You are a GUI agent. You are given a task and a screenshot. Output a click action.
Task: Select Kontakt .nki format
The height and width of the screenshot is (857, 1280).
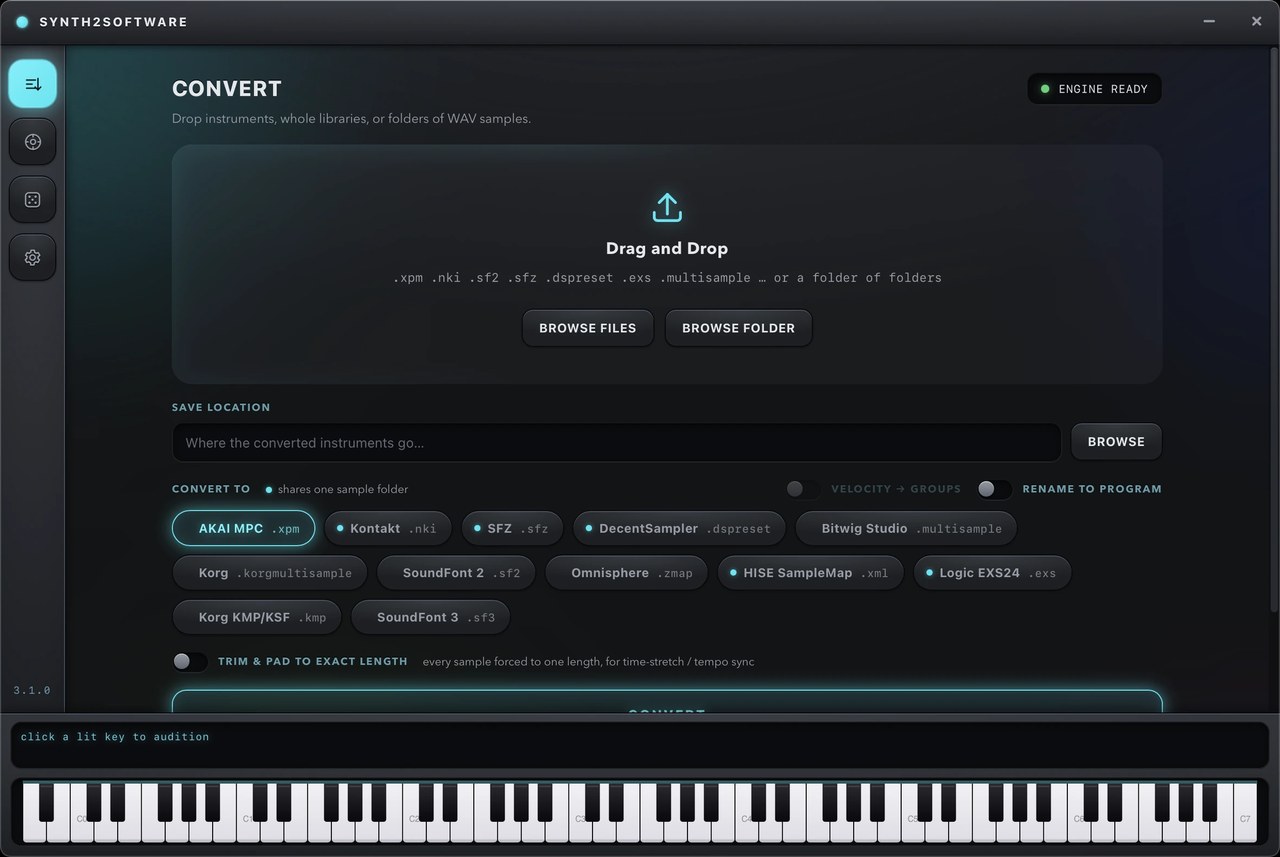[389, 529]
